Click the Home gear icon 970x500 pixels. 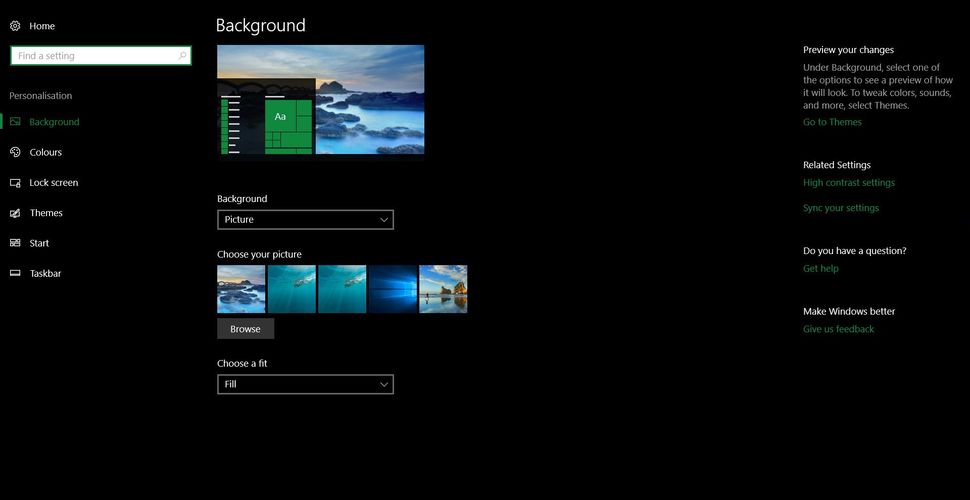click(x=15, y=26)
